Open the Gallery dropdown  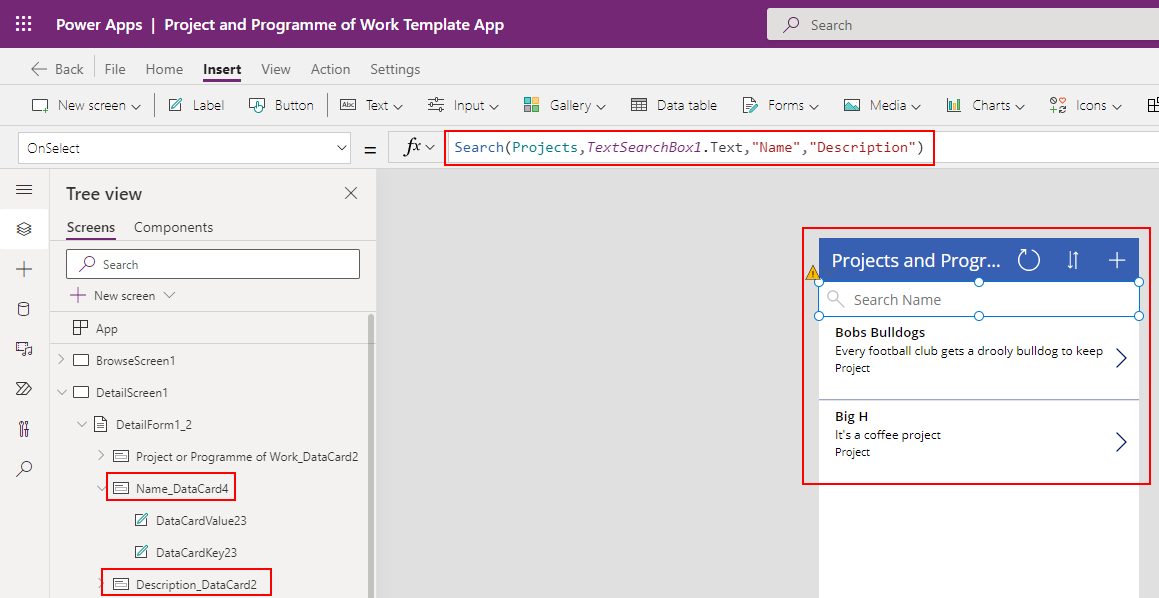pos(565,106)
